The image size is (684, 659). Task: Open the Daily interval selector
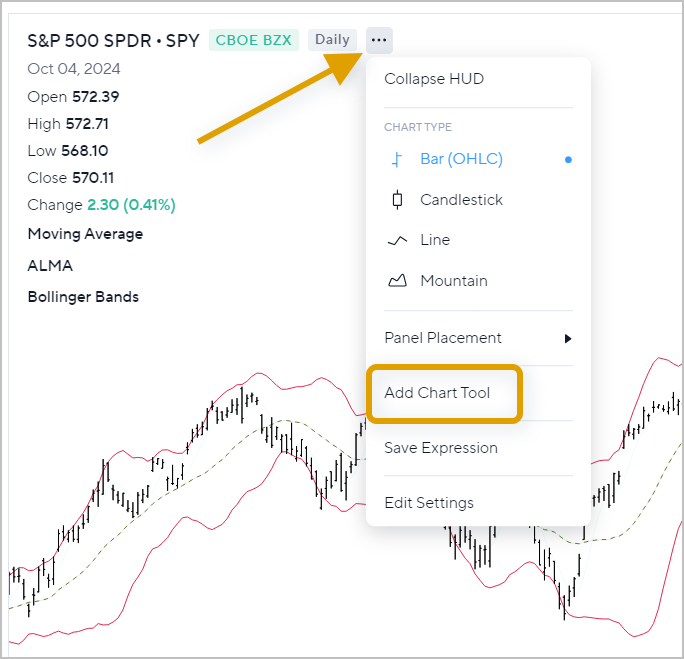[x=332, y=40]
